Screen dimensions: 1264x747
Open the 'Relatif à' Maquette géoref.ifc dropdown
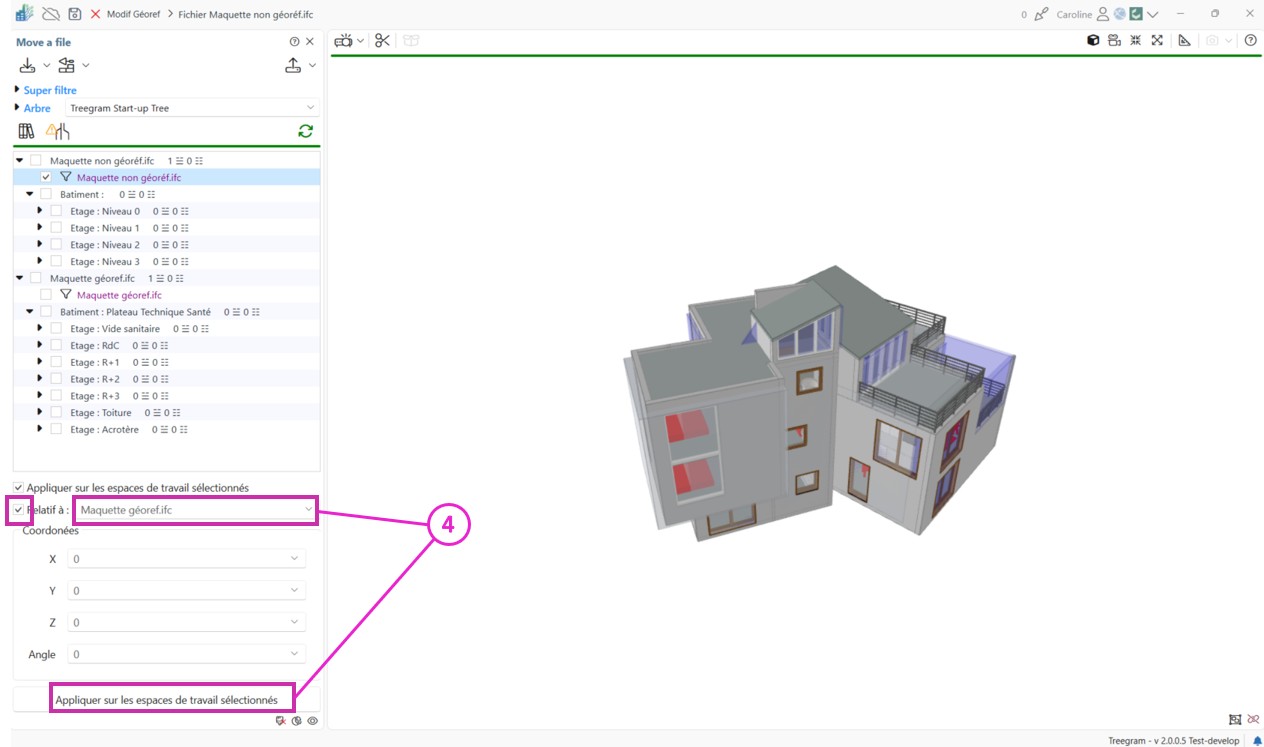pos(196,510)
